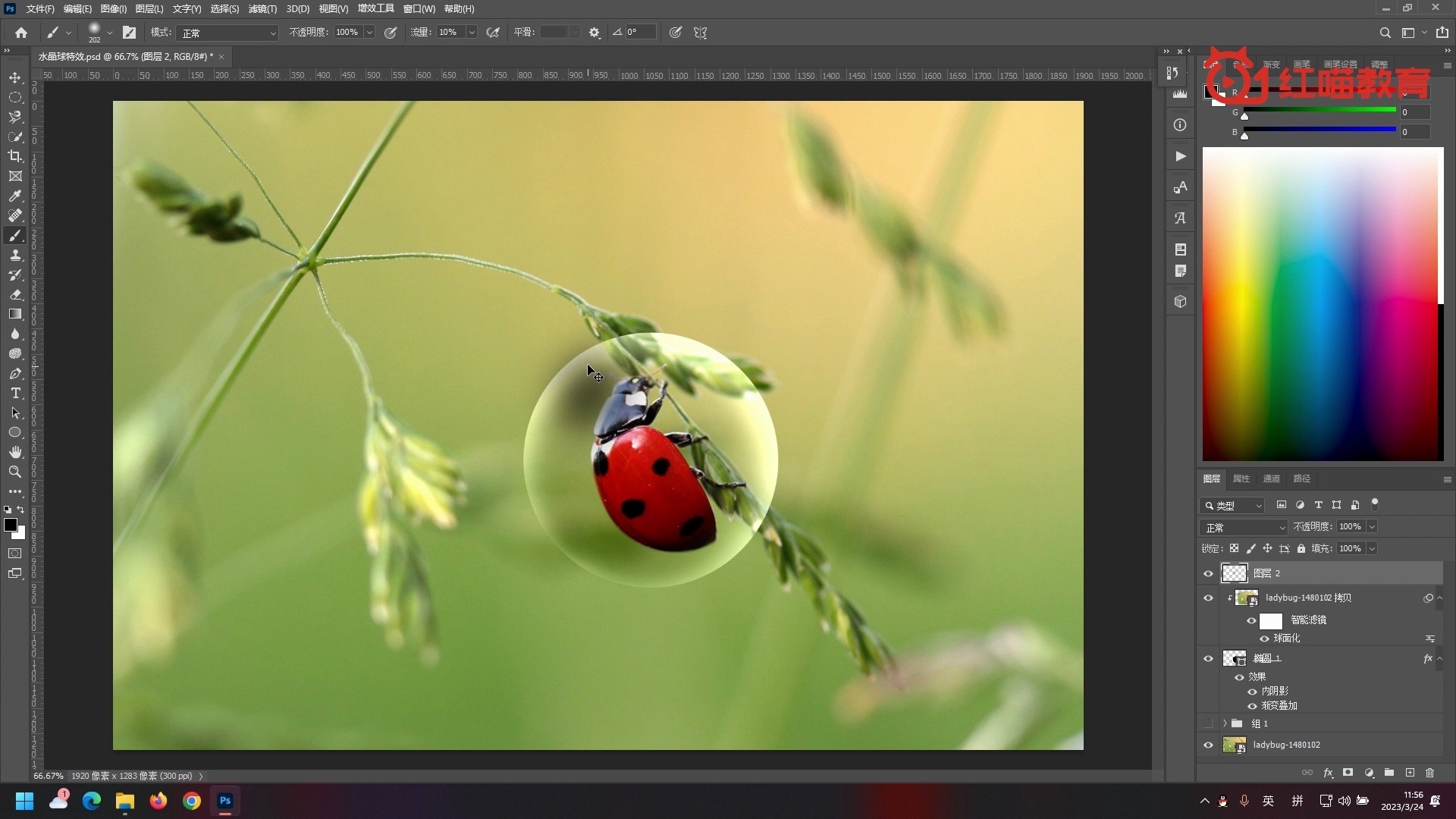Viewport: 1456px width, 819px height.
Task: Select the Zoom tool
Action: pos(15,472)
